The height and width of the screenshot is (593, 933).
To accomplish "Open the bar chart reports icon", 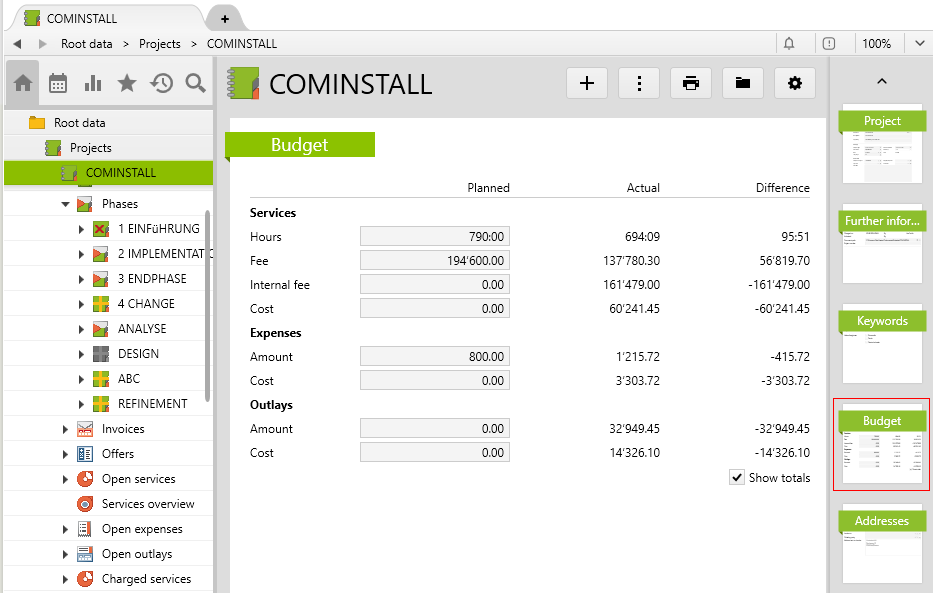I will coord(93,83).
